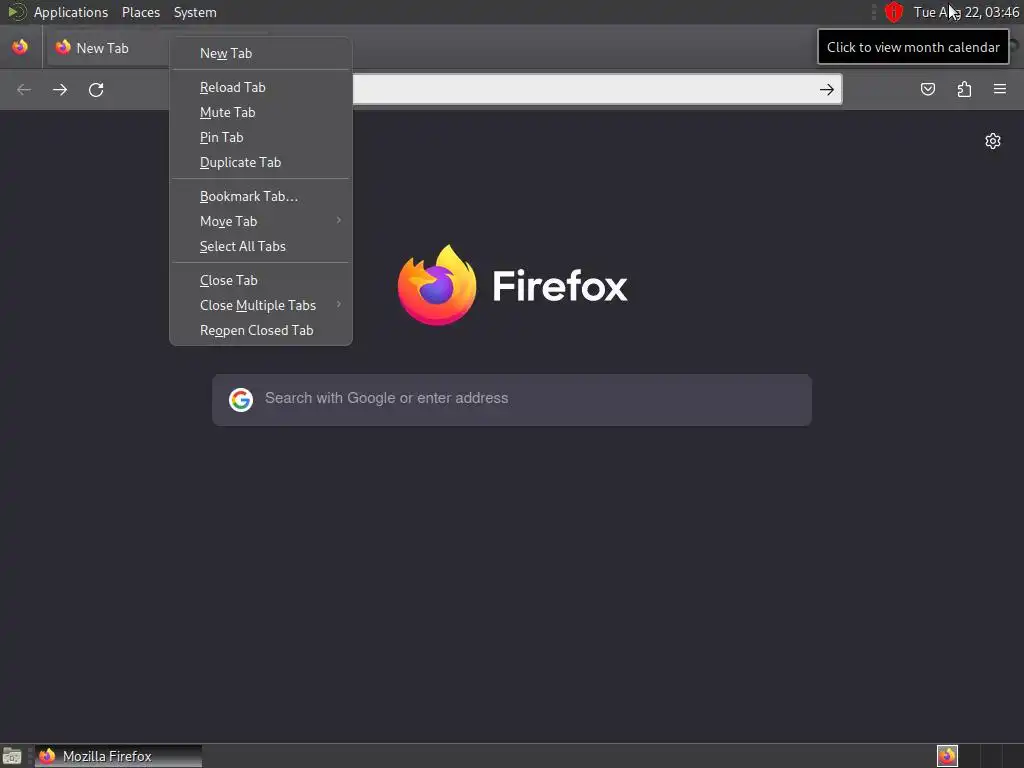Click the Firefox logo on the page
The width and height of the screenshot is (1024, 768).
437,285
